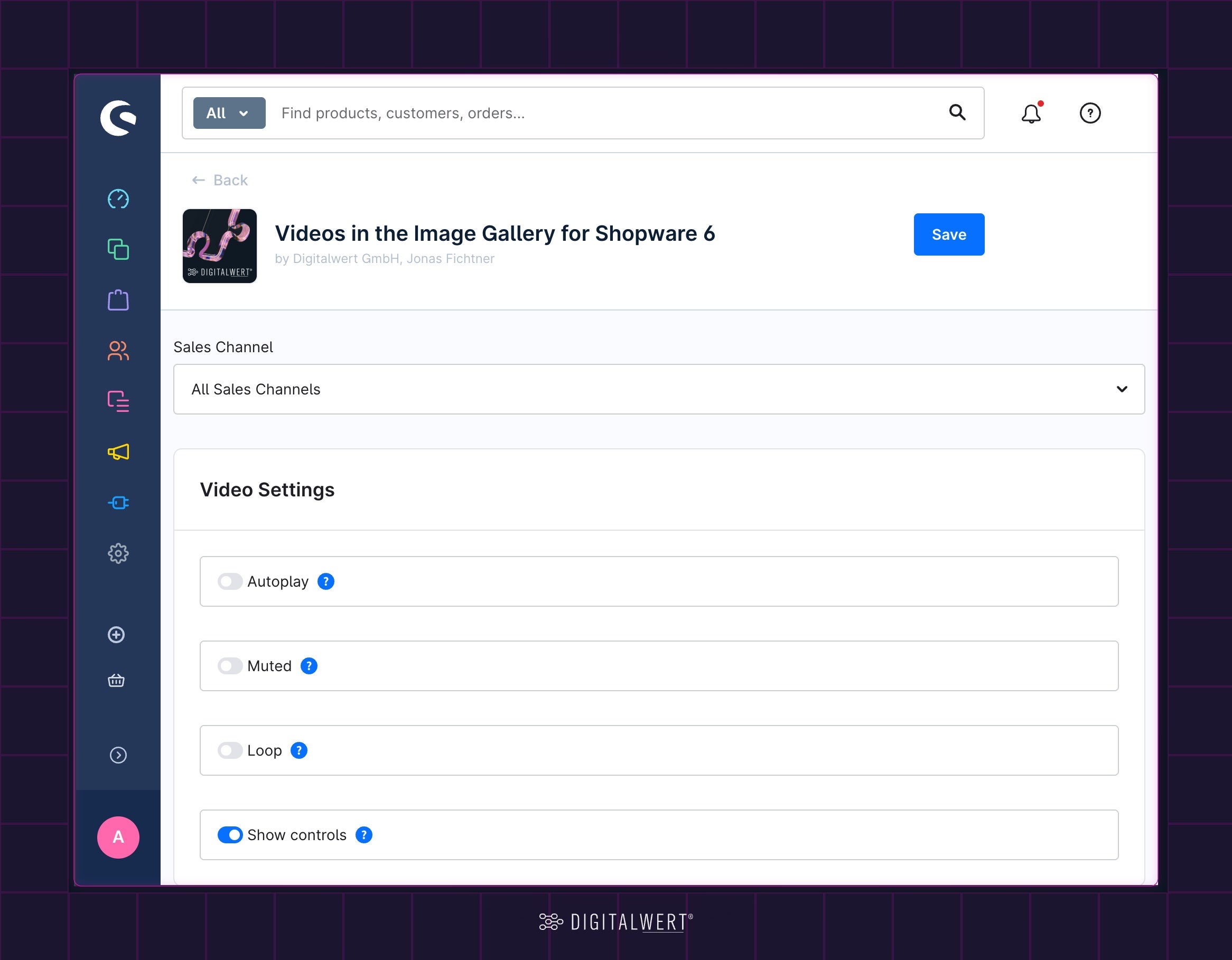This screenshot has height=960, width=1232.
Task: Click the Muted label text
Action: click(269, 666)
